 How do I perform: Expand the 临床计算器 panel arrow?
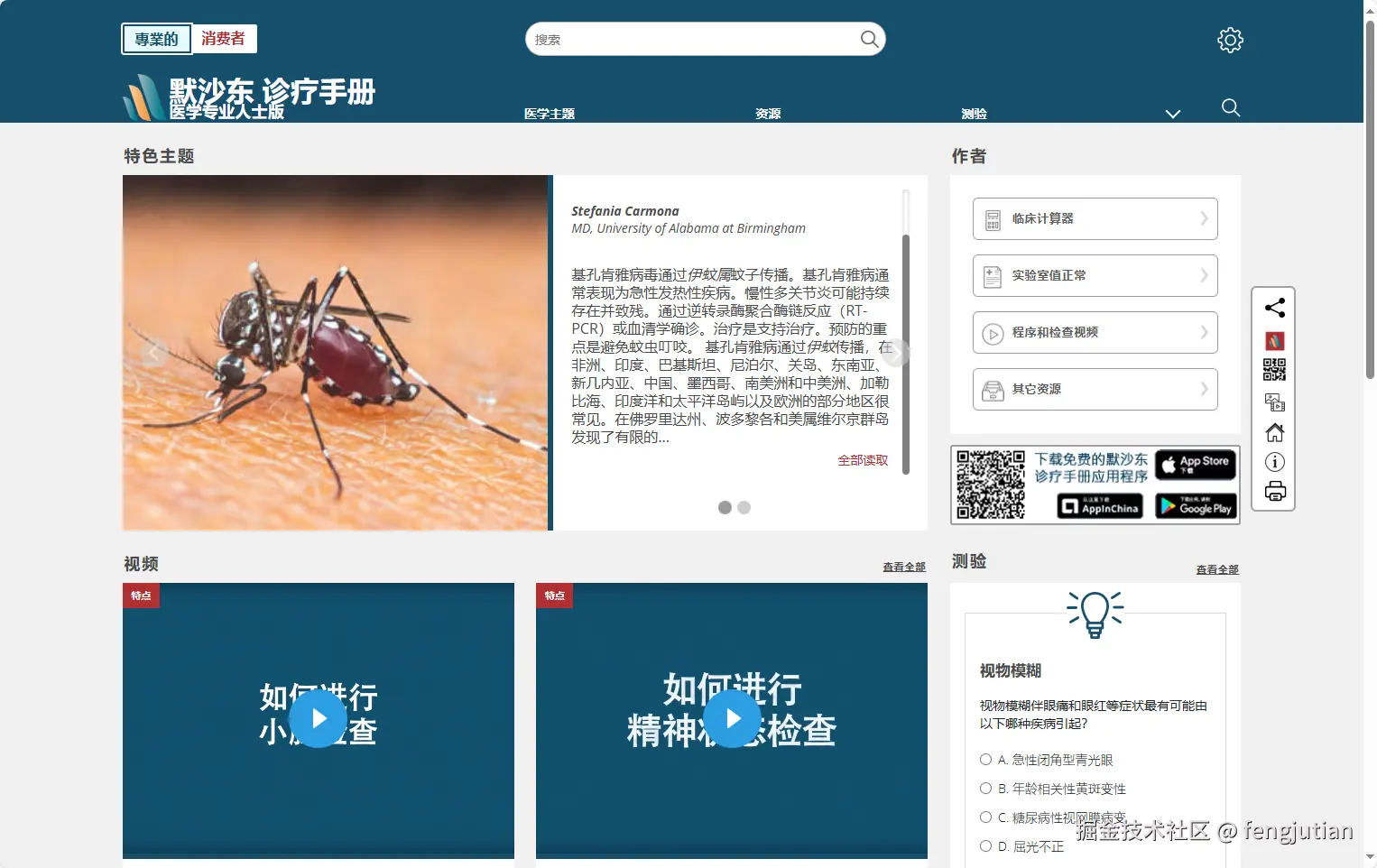tap(1205, 218)
